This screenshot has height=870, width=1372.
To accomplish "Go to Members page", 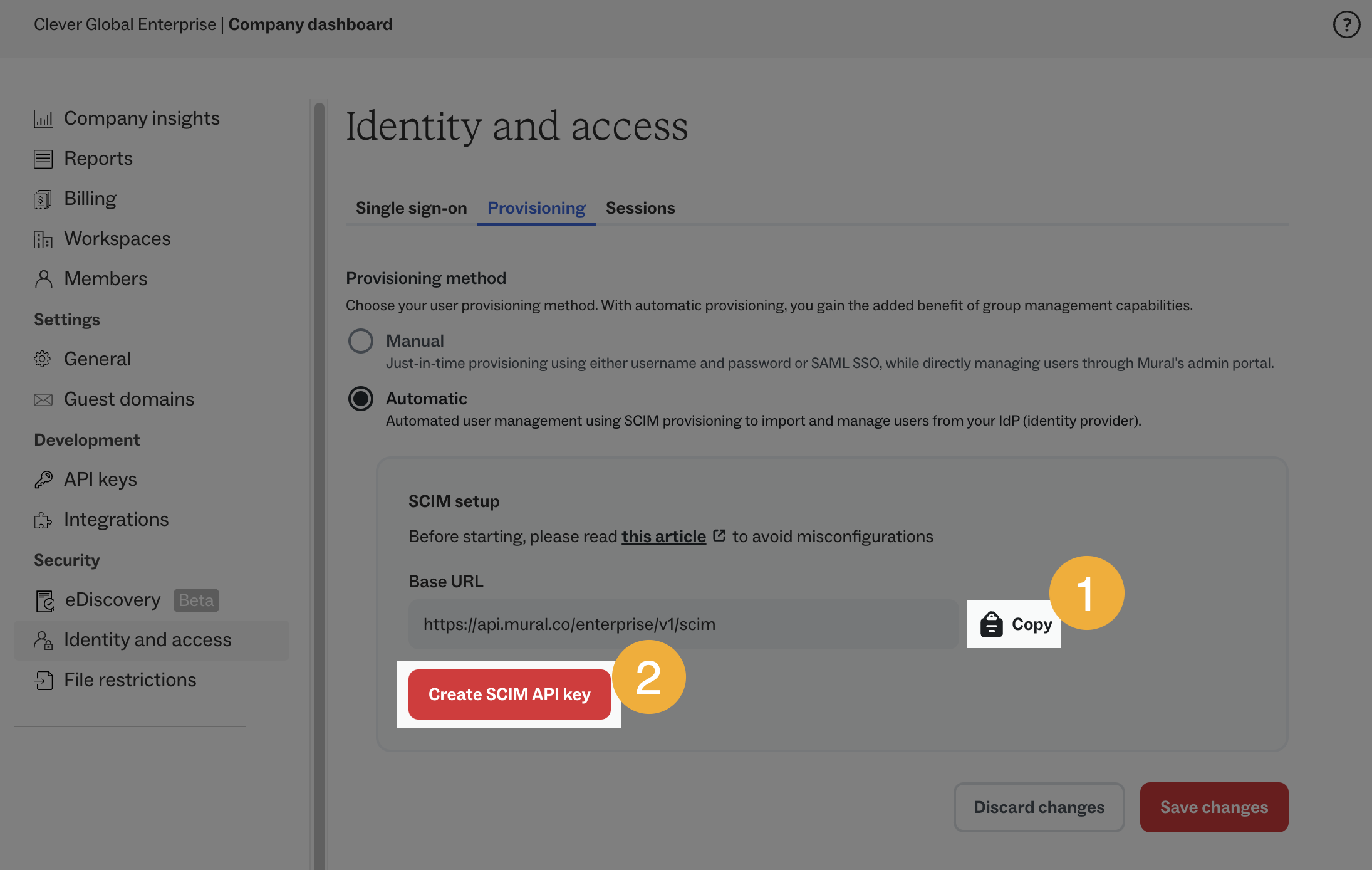I will coord(105,279).
